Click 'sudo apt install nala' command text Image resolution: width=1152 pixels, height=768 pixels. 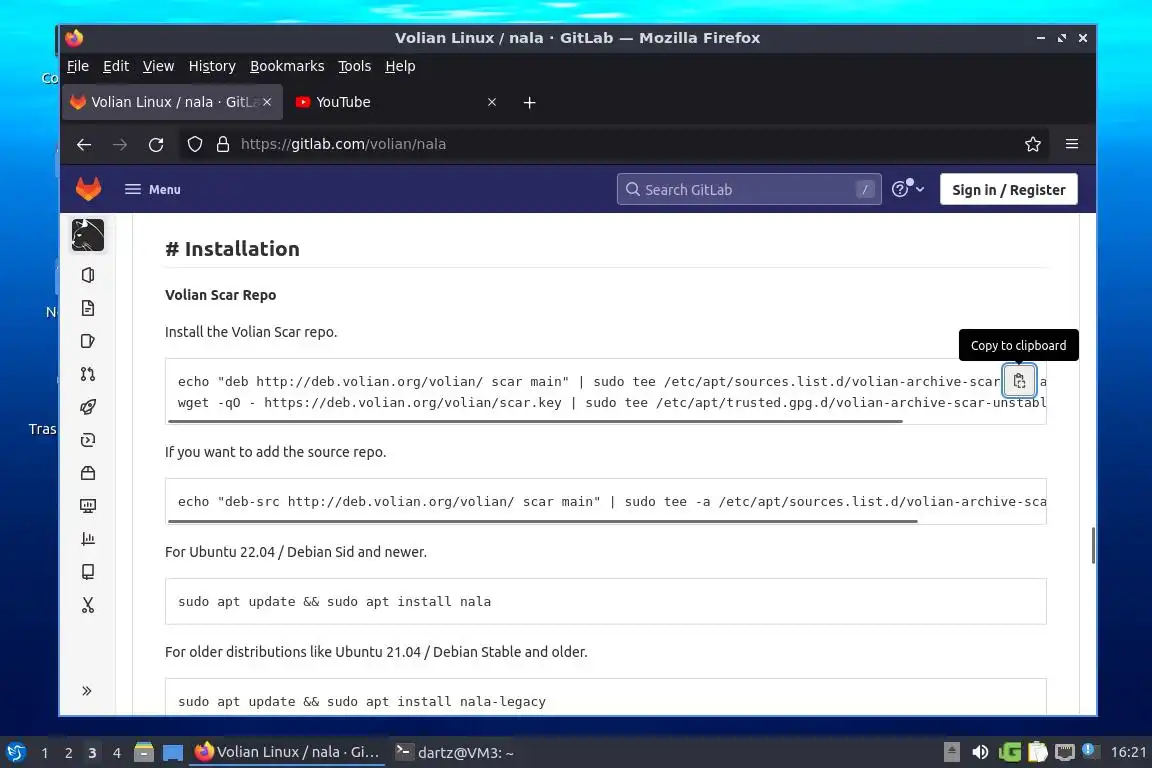pyautogui.click(x=334, y=601)
